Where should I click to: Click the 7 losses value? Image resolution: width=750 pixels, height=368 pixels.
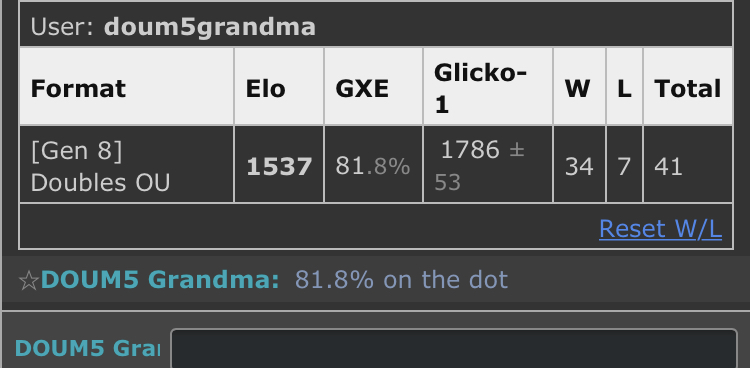point(624,167)
